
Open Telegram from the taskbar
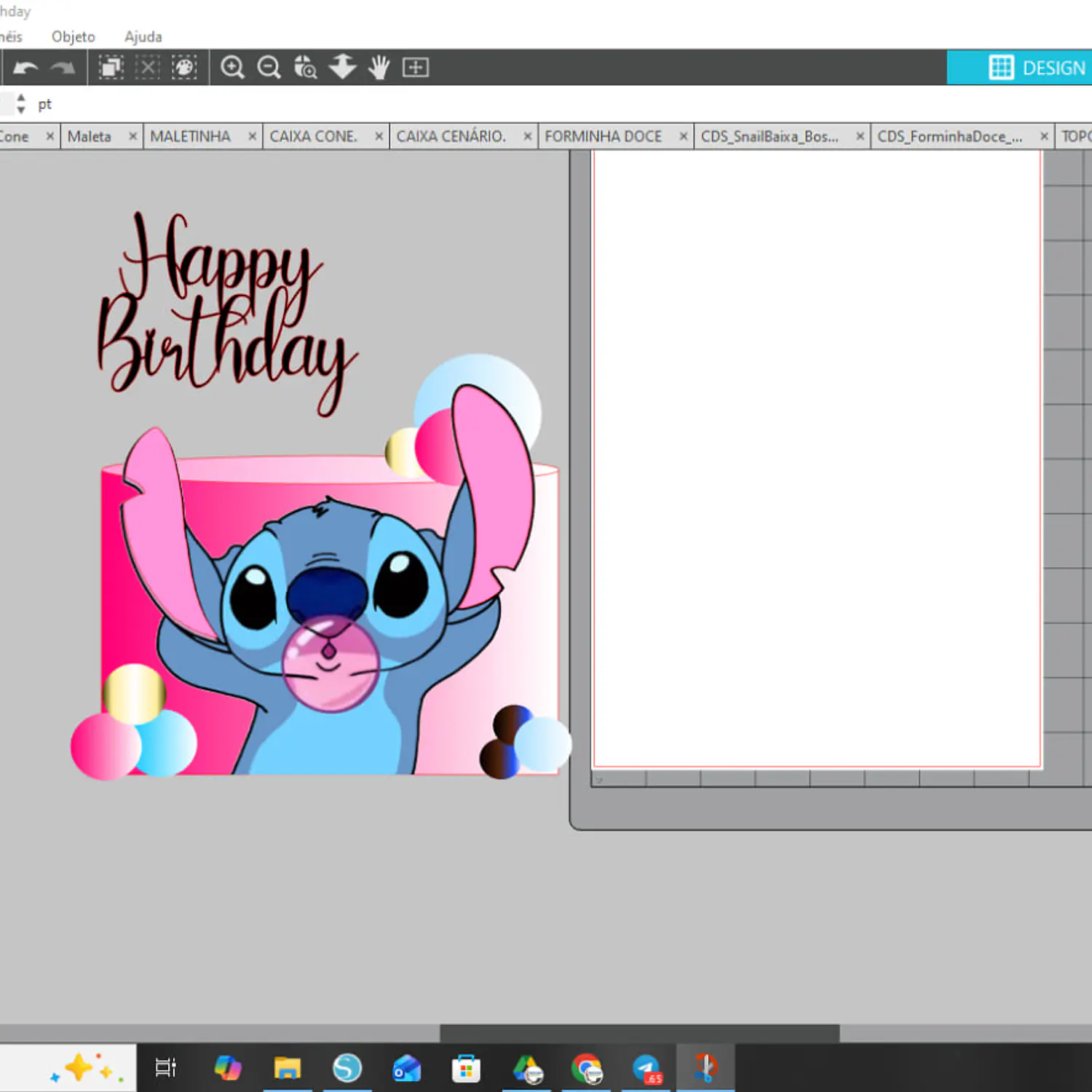646,1068
